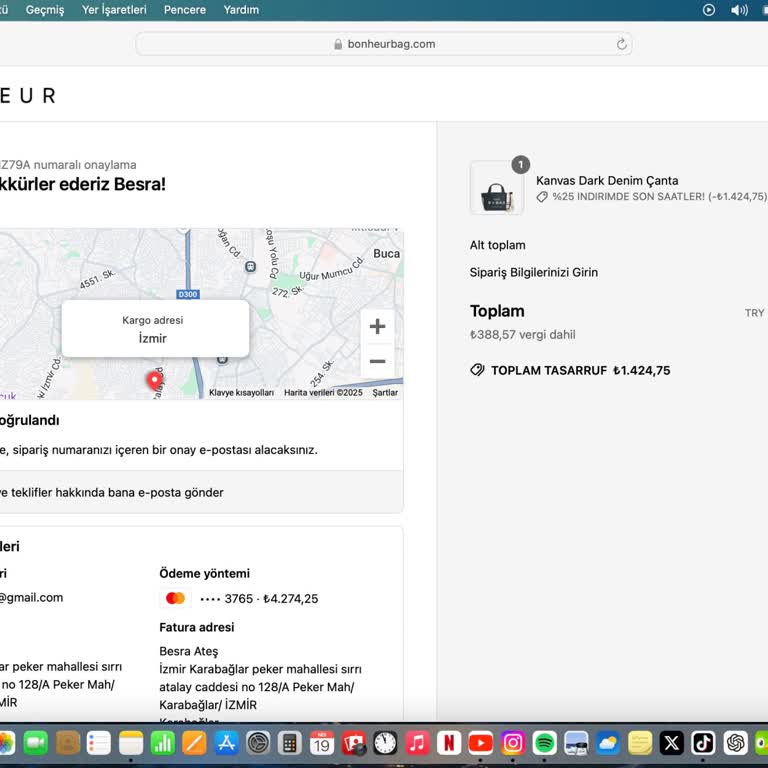Open Netflix from the dock
The width and height of the screenshot is (768, 768).
pyautogui.click(x=449, y=743)
